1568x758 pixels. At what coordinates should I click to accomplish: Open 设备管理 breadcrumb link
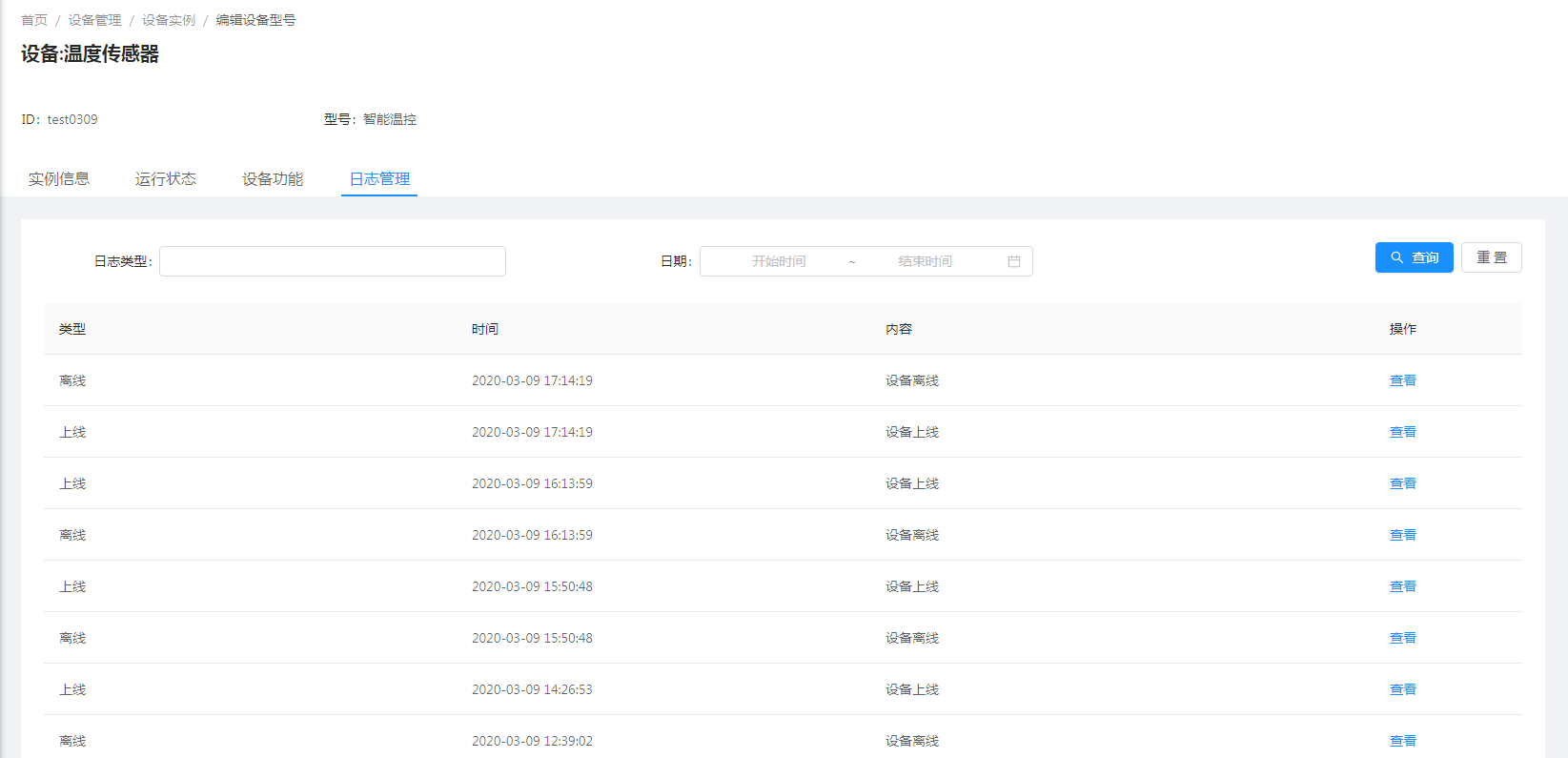(x=94, y=20)
